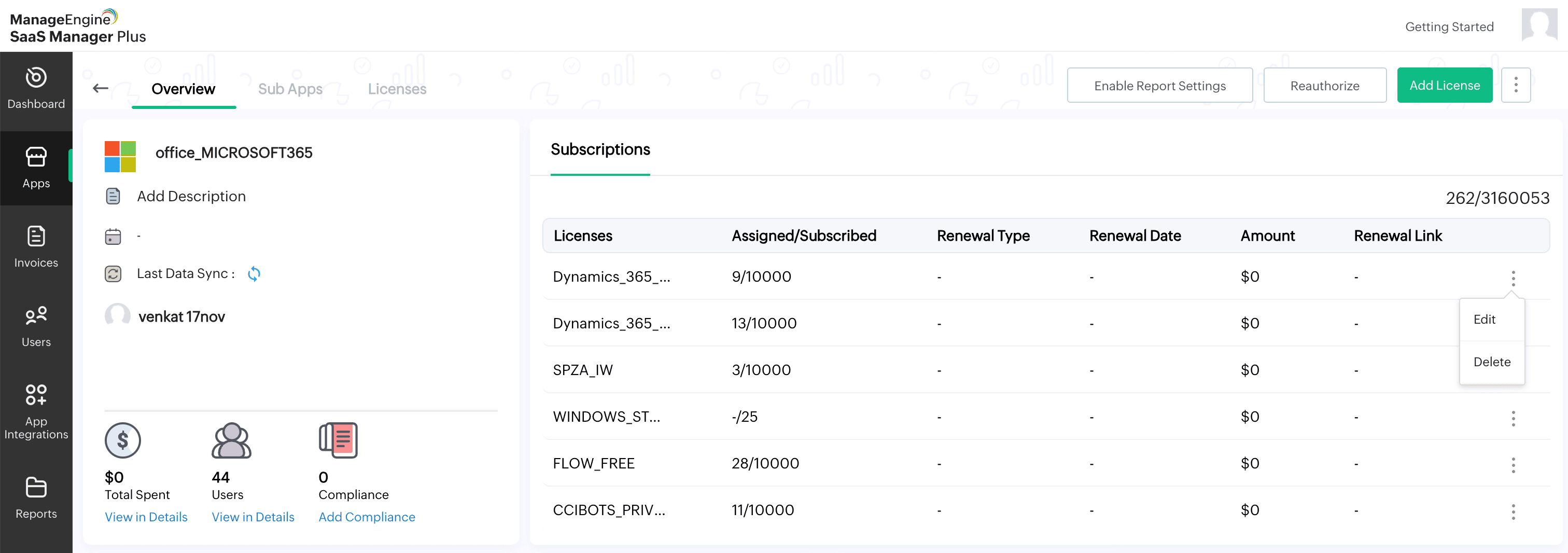
Task: Click the Amount column header
Action: click(1267, 236)
